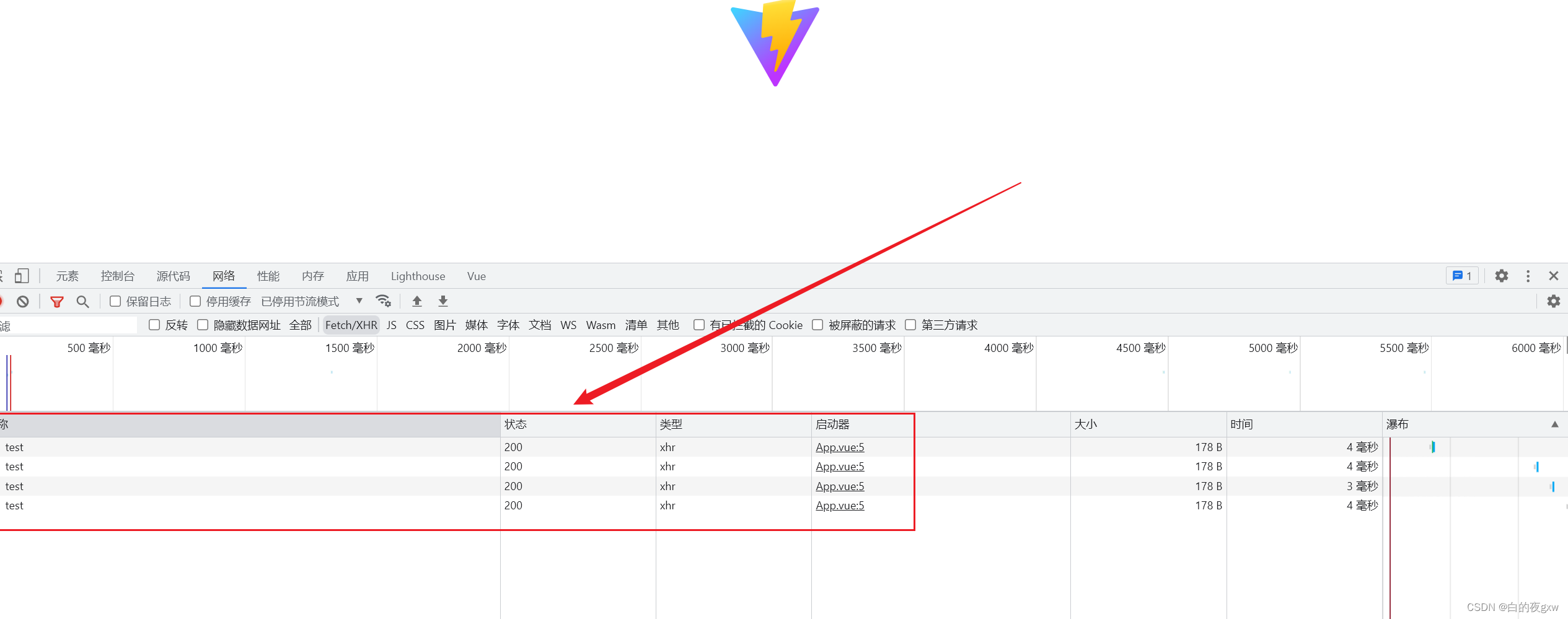Open the network search magnifier icon
The height and width of the screenshot is (619, 1568).
(x=82, y=302)
